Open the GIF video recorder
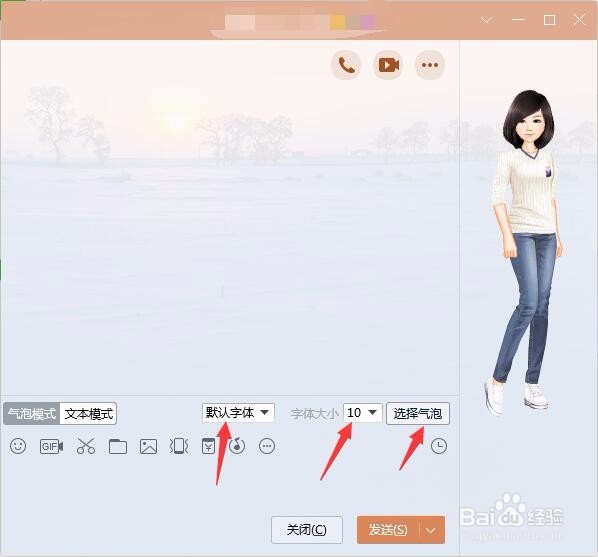Image resolution: width=598 pixels, height=557 pixels. (51, 446)
